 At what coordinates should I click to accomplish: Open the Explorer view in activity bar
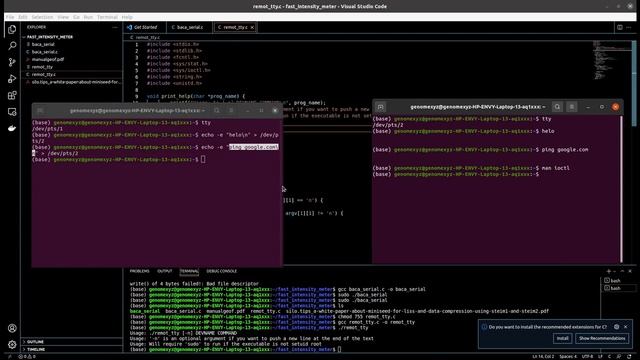coord(12,29)
